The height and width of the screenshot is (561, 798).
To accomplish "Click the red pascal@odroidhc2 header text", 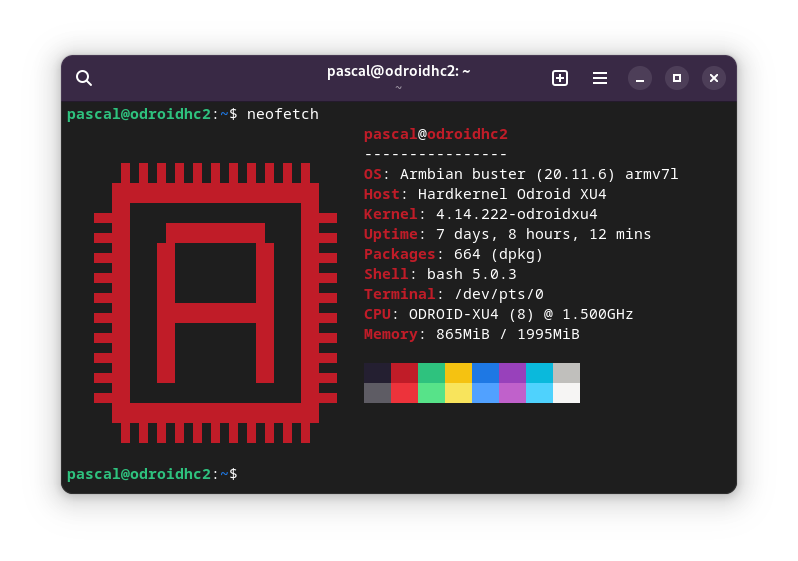I will coord(436,134).
